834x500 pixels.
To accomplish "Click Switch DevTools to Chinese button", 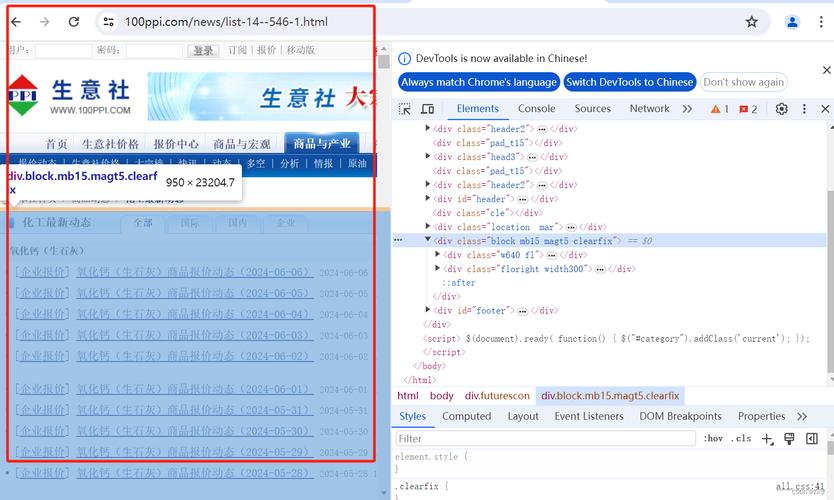I will (x=630, y=82).
